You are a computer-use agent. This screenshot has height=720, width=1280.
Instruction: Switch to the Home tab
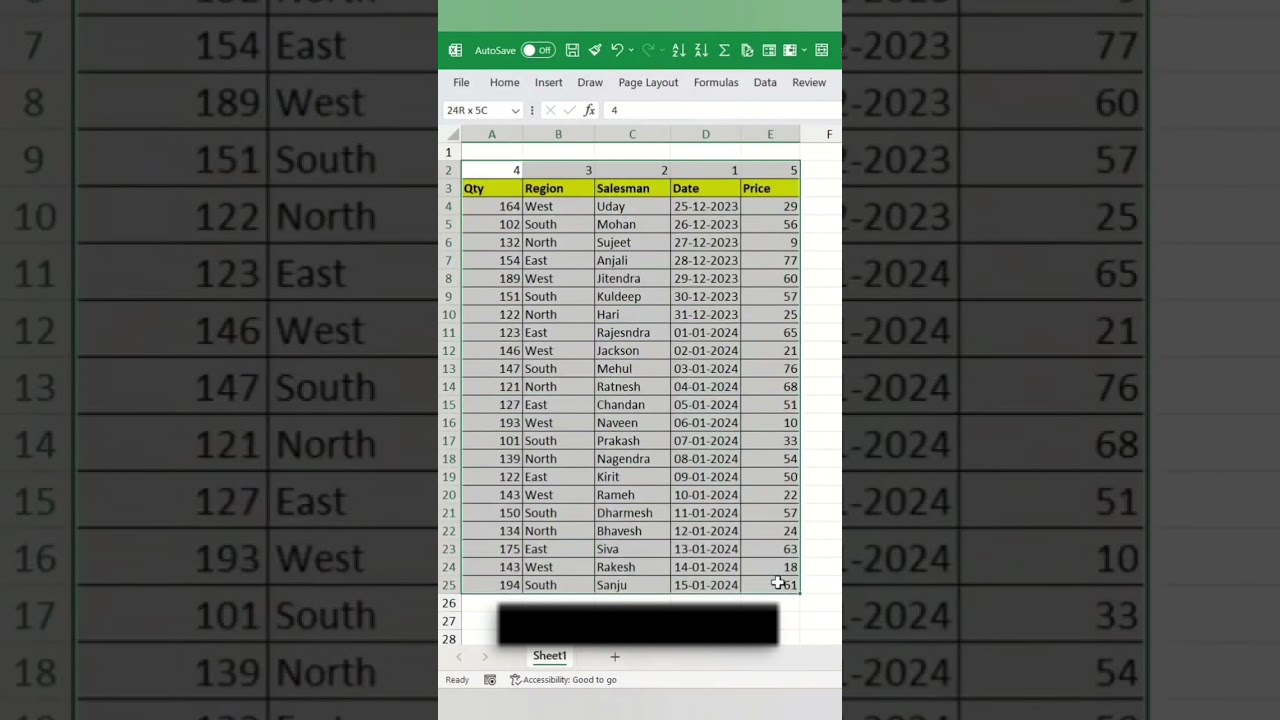pyautogui.click(x=504, y=82)
